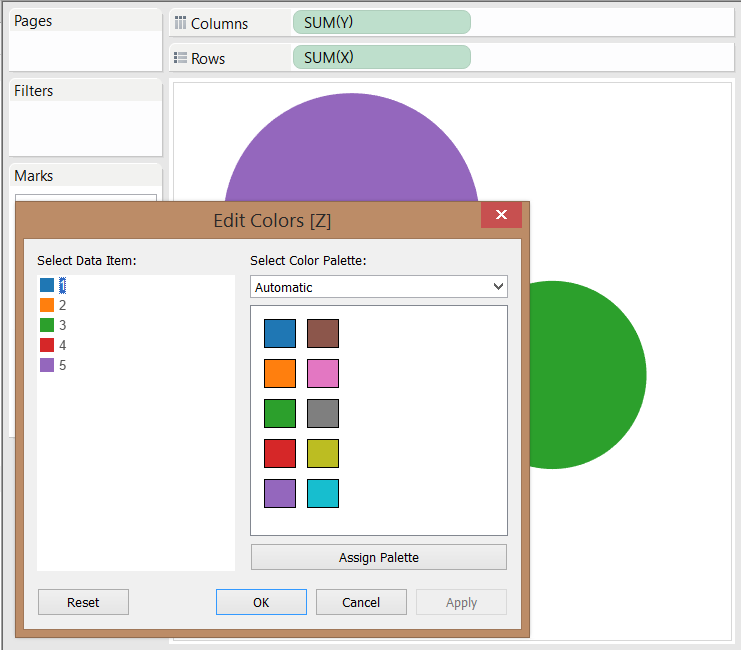
Task: Select the red palette color swatch
Action: tap(280, 453)
